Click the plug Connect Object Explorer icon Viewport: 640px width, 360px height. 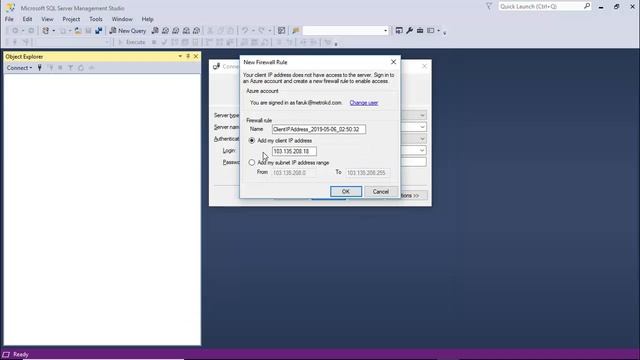click(40, 68)
